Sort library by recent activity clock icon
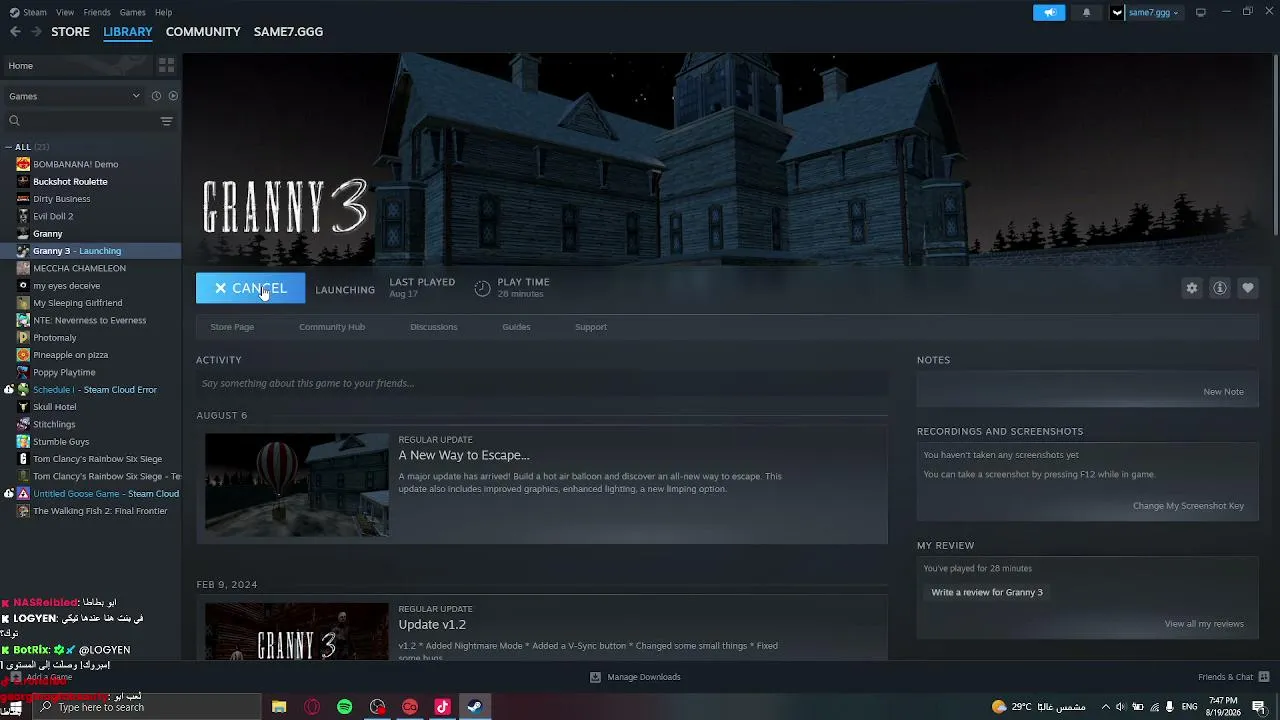The width and height of the screenshot is (1280, 720). 156,96
